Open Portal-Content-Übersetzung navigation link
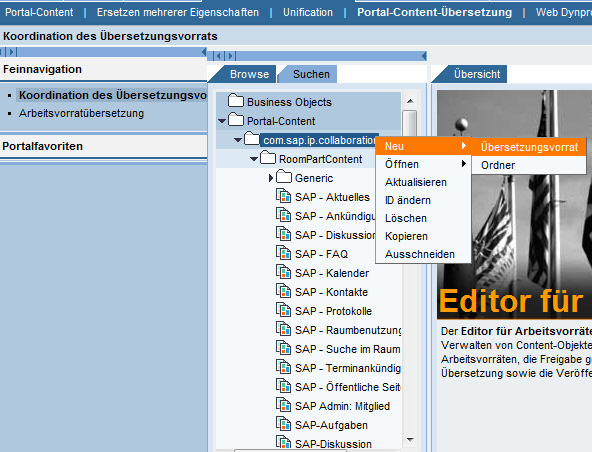Image resolution: width=592 pixels, height=452 pixels. 435,12
